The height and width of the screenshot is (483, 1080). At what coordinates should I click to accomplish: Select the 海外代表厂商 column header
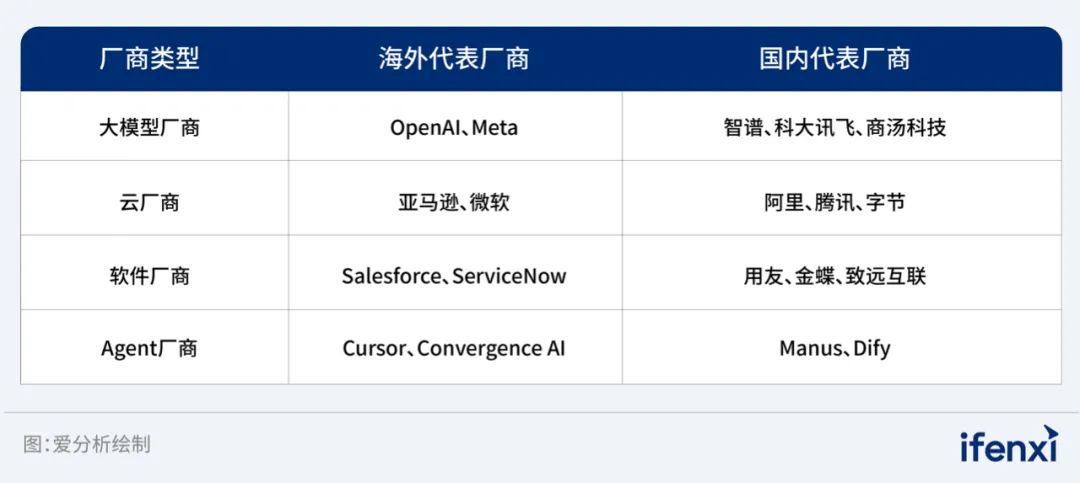point(454,59)
